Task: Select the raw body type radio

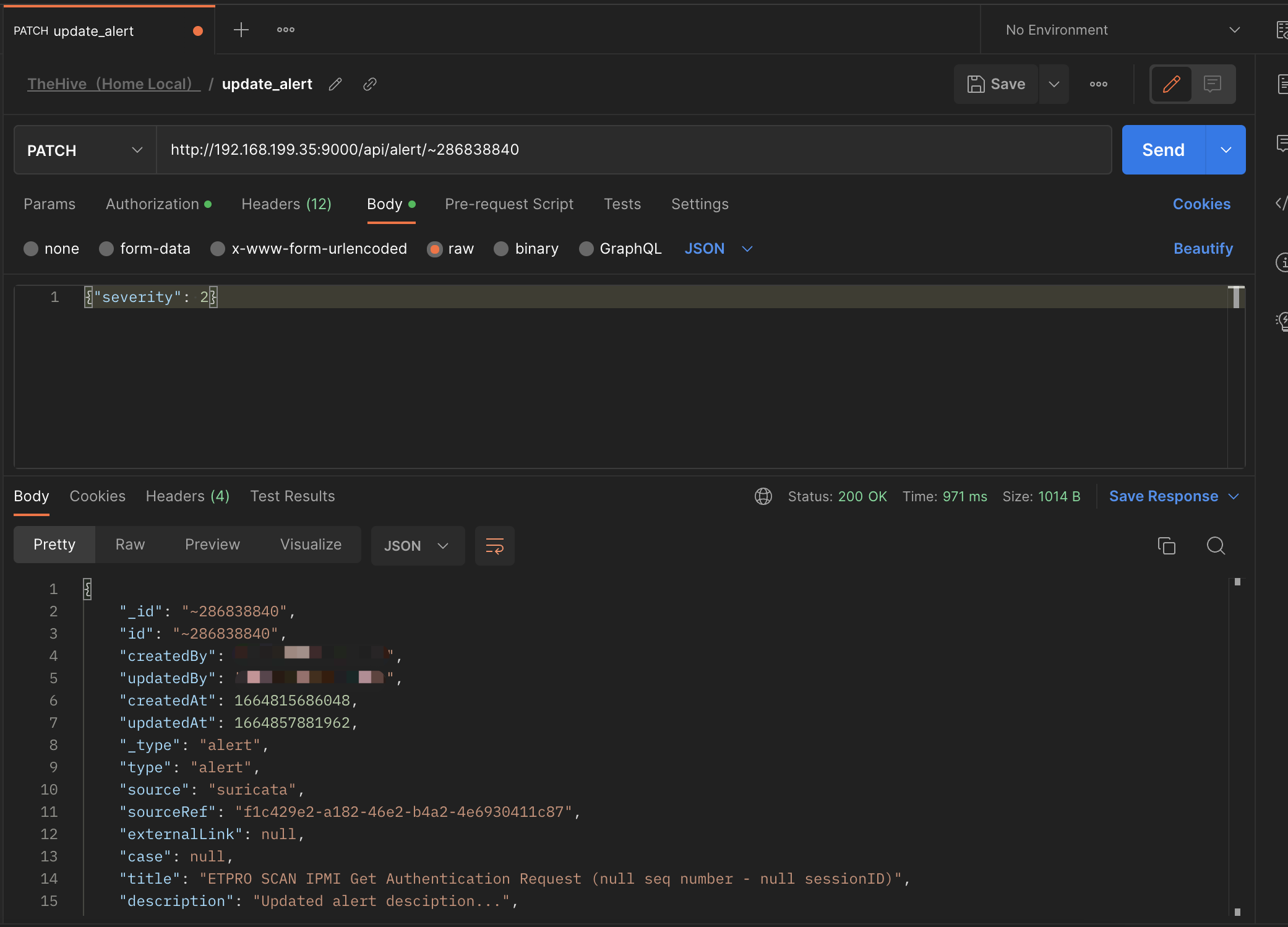Action: coord(435,249)
